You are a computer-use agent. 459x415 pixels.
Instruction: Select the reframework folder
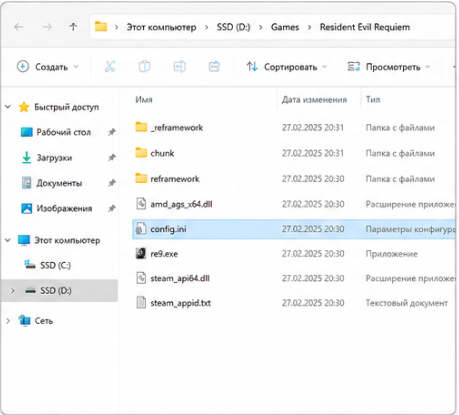tap(175, 179)
